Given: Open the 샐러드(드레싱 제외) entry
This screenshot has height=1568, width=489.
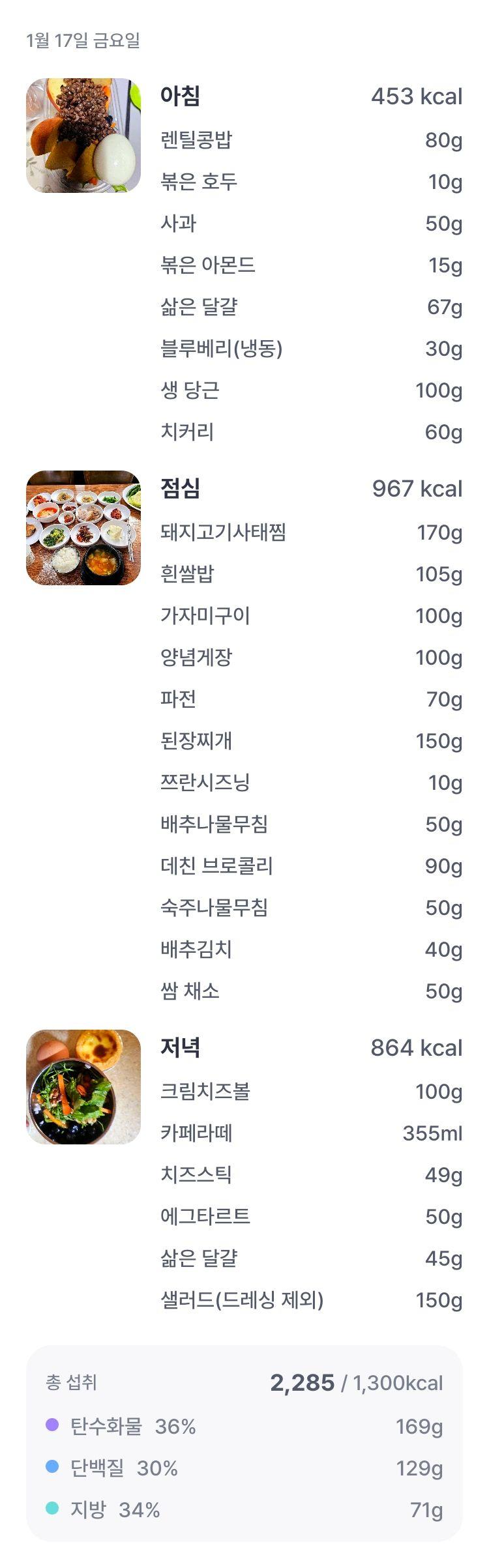Looking at the screenshot, I should point(312,1300).
